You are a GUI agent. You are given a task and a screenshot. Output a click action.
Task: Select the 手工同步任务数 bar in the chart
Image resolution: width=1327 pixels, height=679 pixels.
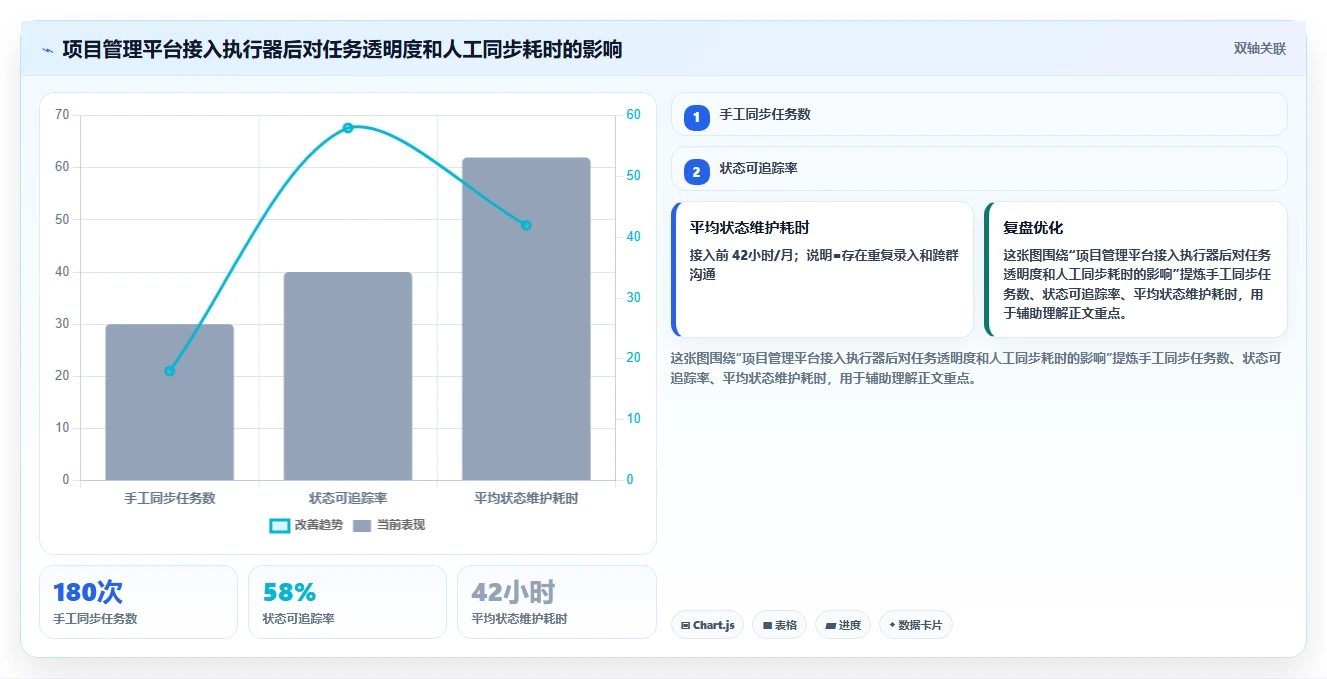tap(169, 402)
